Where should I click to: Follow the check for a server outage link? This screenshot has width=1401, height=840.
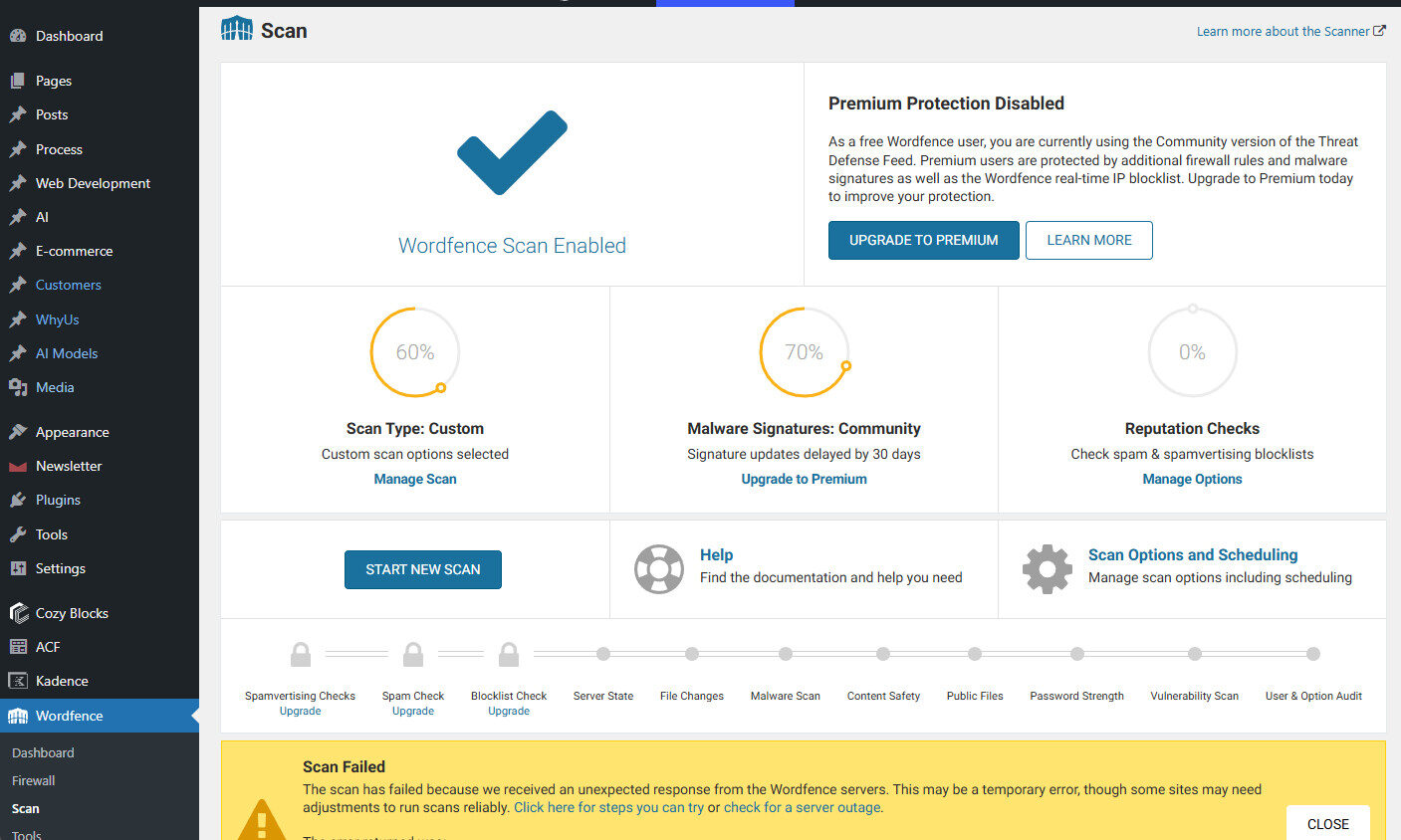[802, 807]
